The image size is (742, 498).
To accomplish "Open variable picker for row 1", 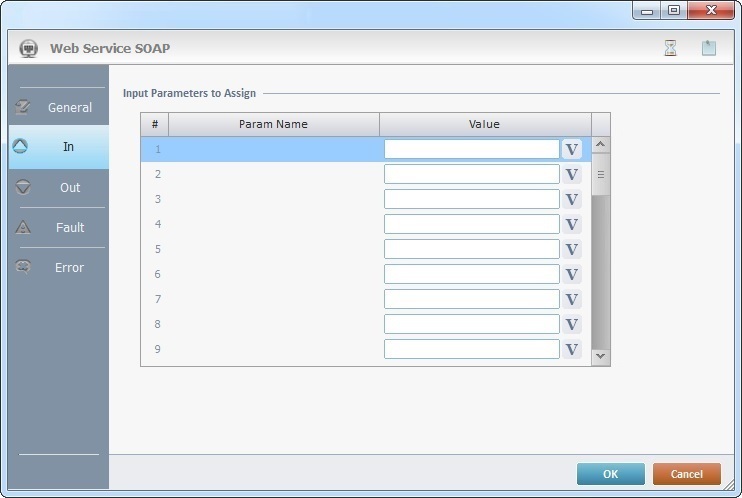I will tap(572, 149).
